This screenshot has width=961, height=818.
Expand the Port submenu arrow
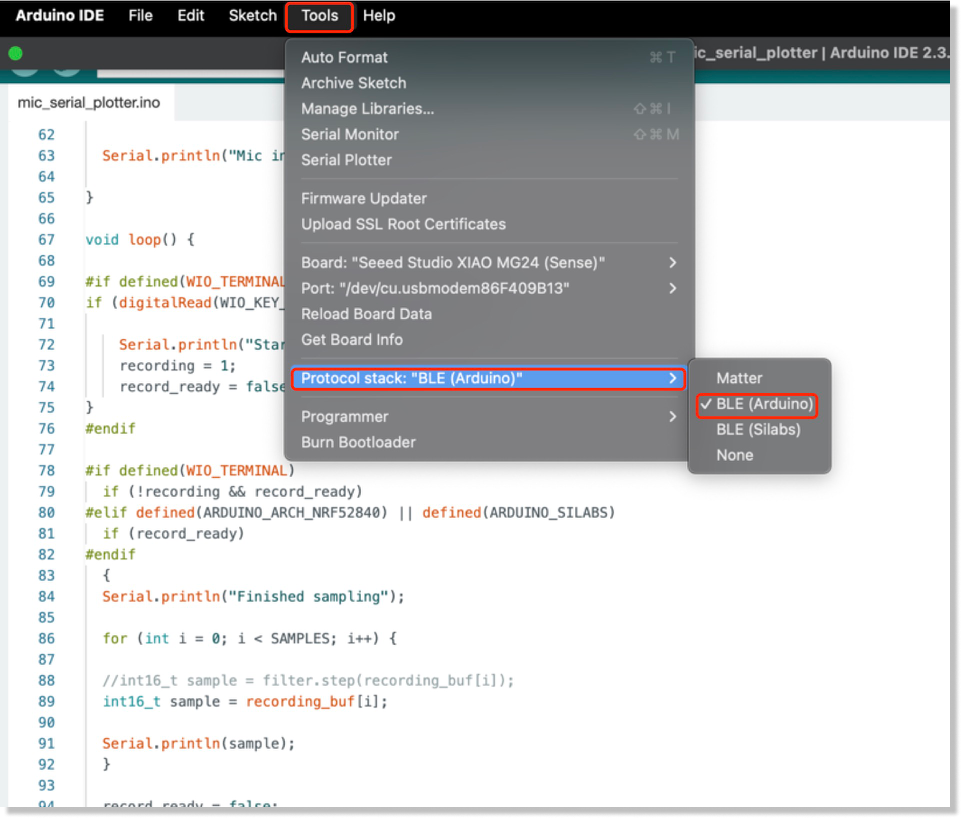[672, 289]
